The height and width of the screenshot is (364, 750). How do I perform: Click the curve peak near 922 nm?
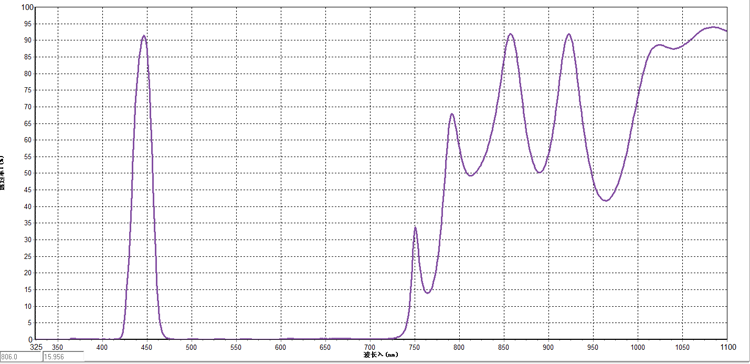pyautogui.click(x=569, y=34)
